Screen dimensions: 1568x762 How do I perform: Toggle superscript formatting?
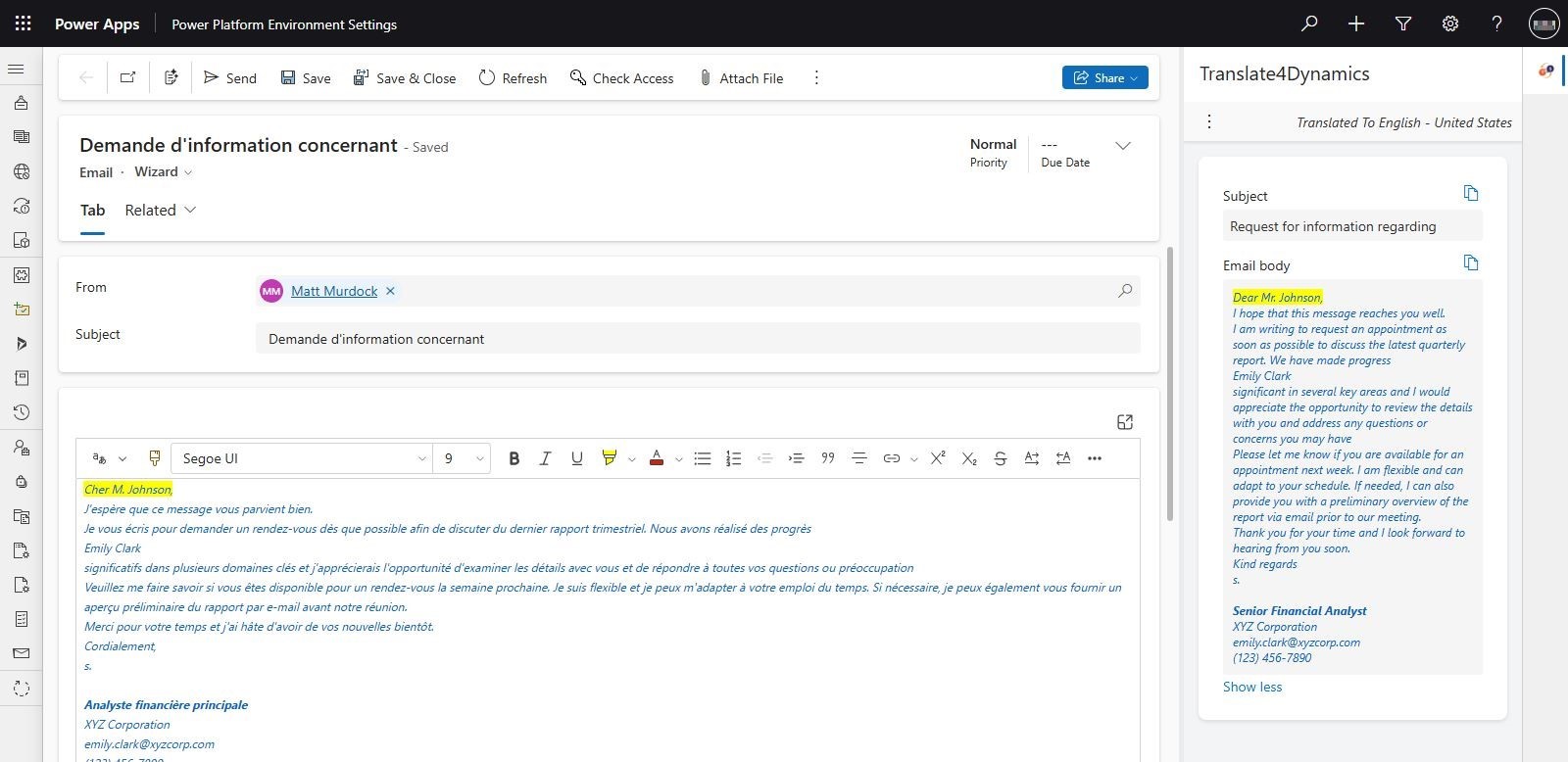point(938,458)
